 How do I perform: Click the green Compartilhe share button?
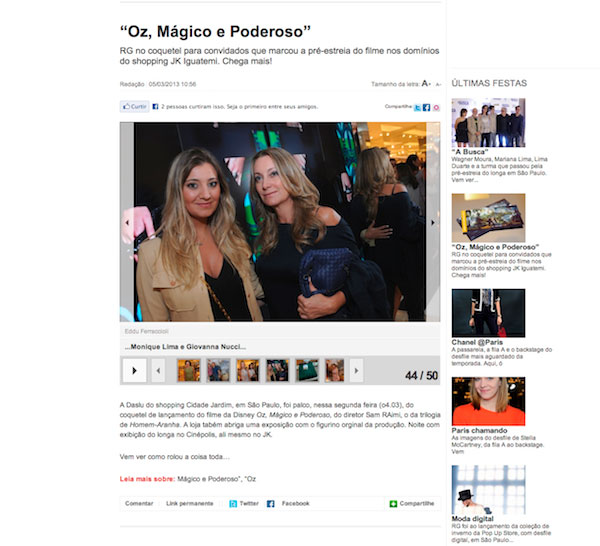(x=412, y=504)
